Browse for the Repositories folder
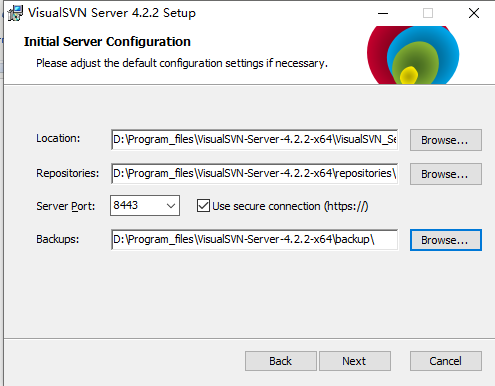The height and width of the screenshot is (386, 495). pos(446,174)
